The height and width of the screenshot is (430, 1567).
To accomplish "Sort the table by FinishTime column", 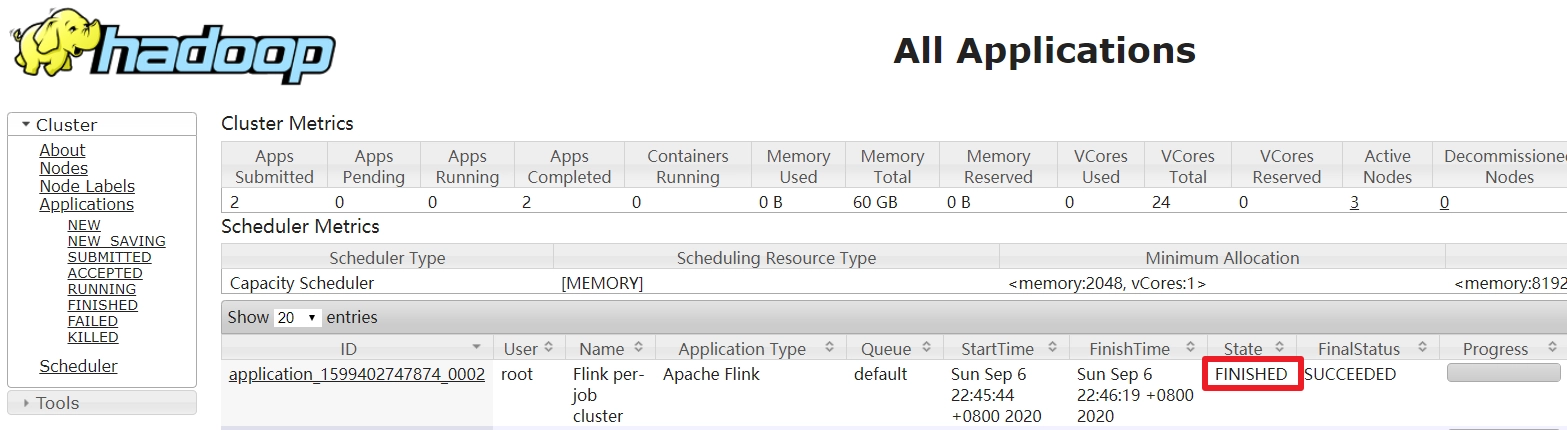I will 1138,349.
